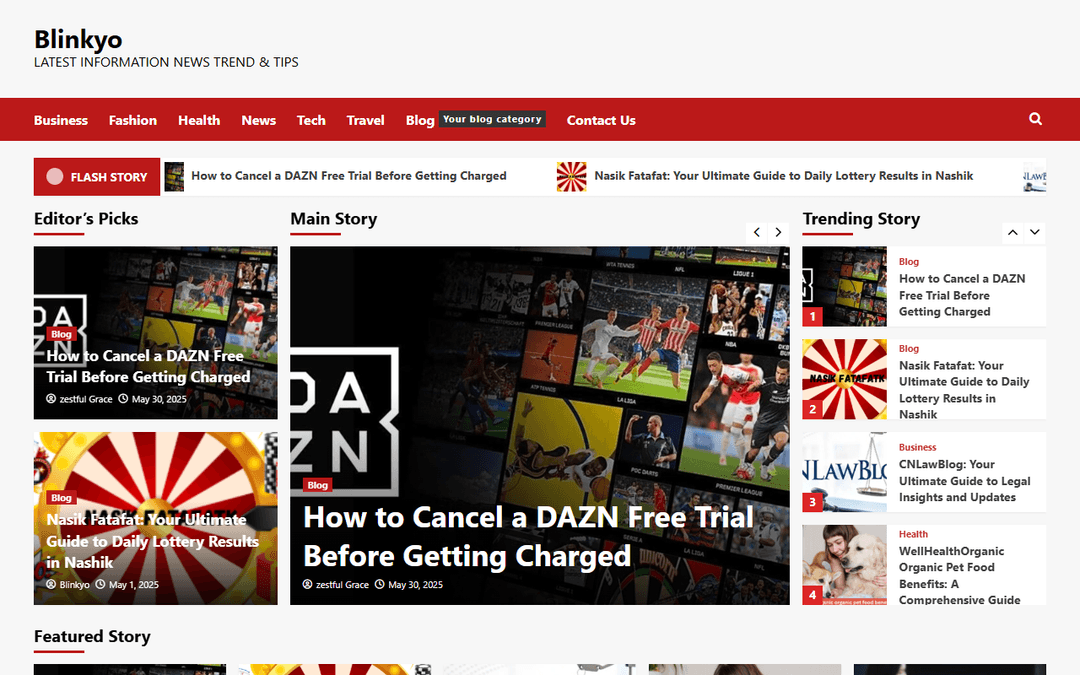Open News in the navigation menu
This screenshot has width=1080, height=675.
[x=258, y=121]
